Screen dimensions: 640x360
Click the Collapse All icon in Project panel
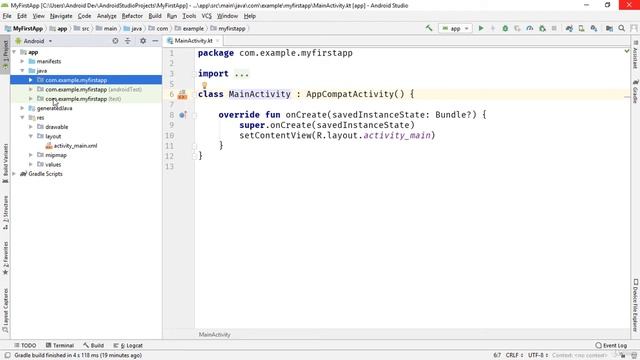point(128,41)
